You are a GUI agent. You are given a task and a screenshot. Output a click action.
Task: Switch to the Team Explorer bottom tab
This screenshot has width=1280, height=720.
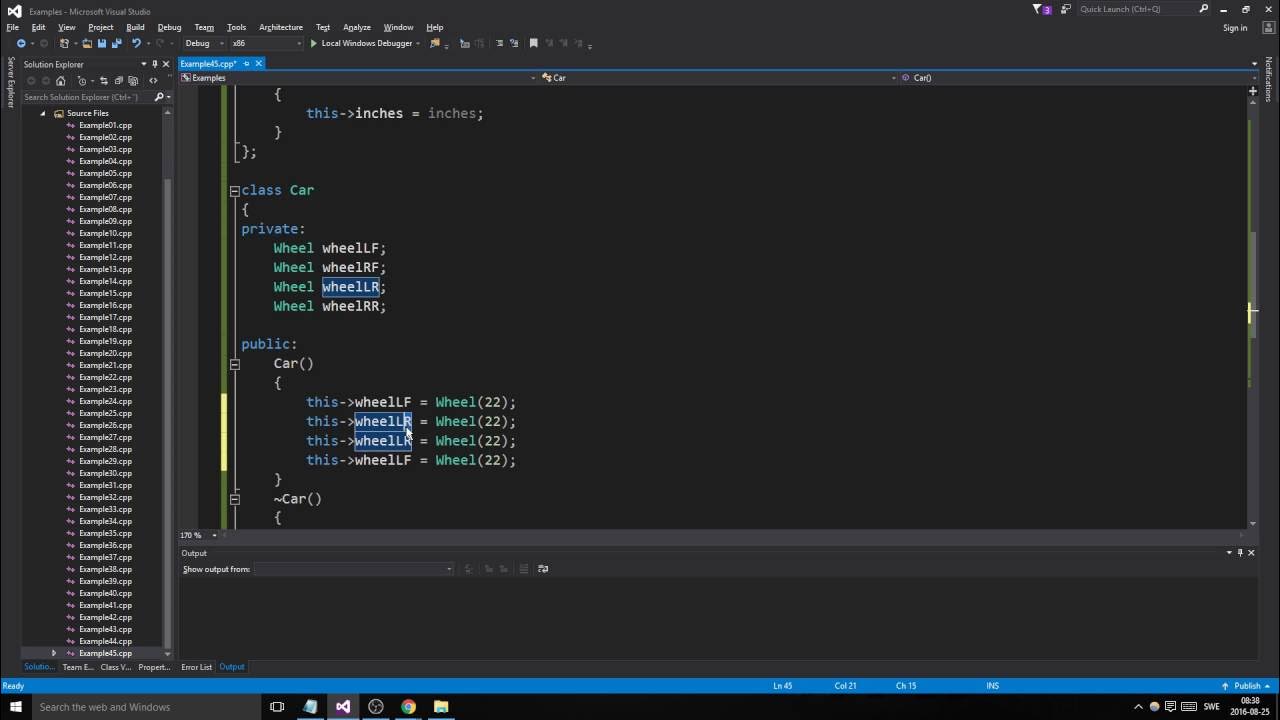[78, 667]
